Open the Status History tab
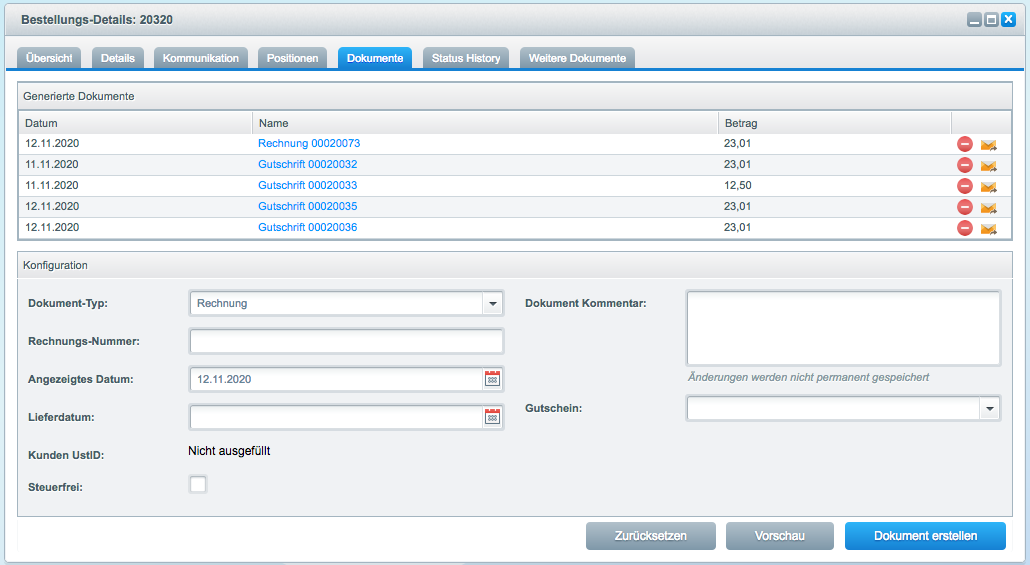 [x=466, y=58]
